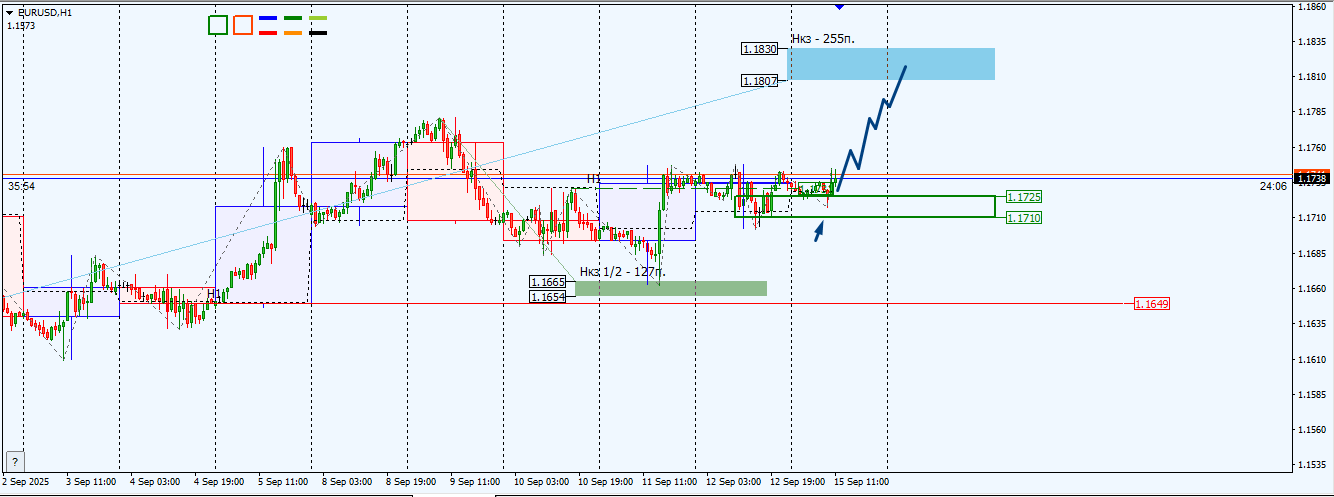Open the EURUSD,H1 chart menu arrow
Image resolution: width=1334 pixels, height=497 pixels.
click(x=10, y=12)
